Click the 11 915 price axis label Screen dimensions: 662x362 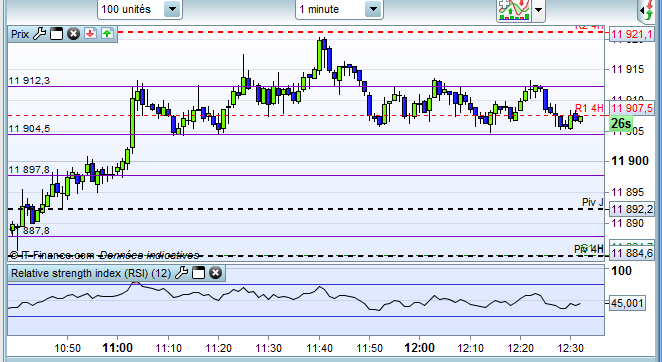tap(628, 69)
